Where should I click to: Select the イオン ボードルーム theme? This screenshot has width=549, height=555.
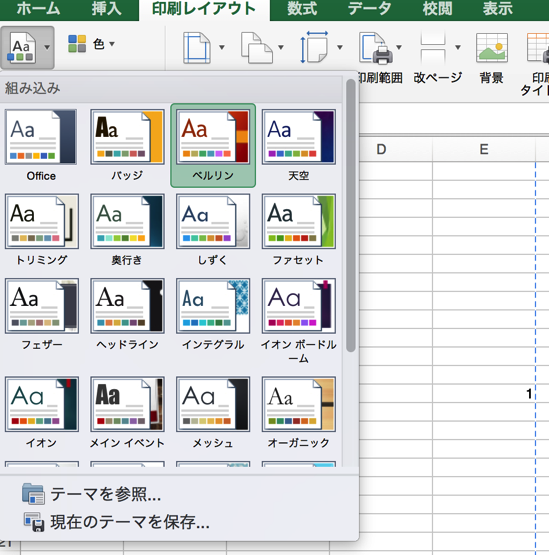click(299, 321)
